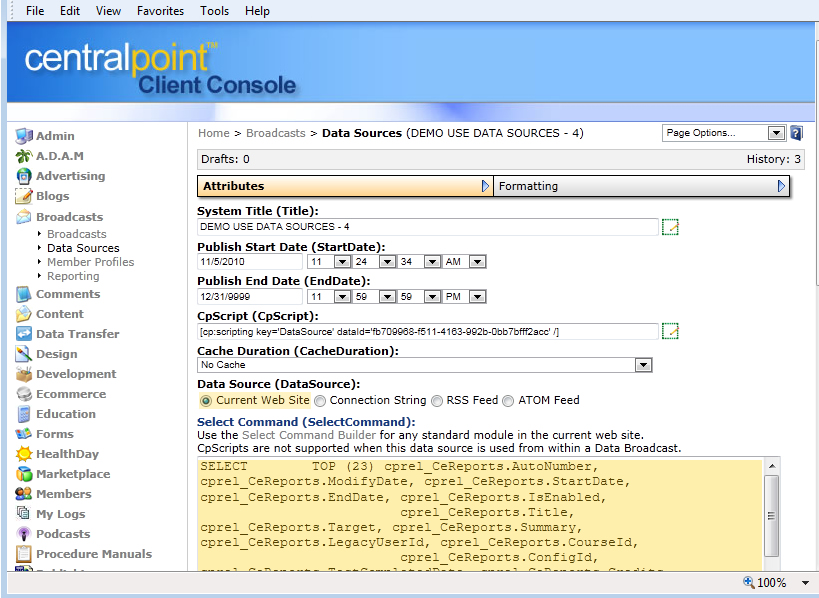This screenshot has height=598, width=819.
Task: Click the edit icon beside System Title
Action: [670, 227]
